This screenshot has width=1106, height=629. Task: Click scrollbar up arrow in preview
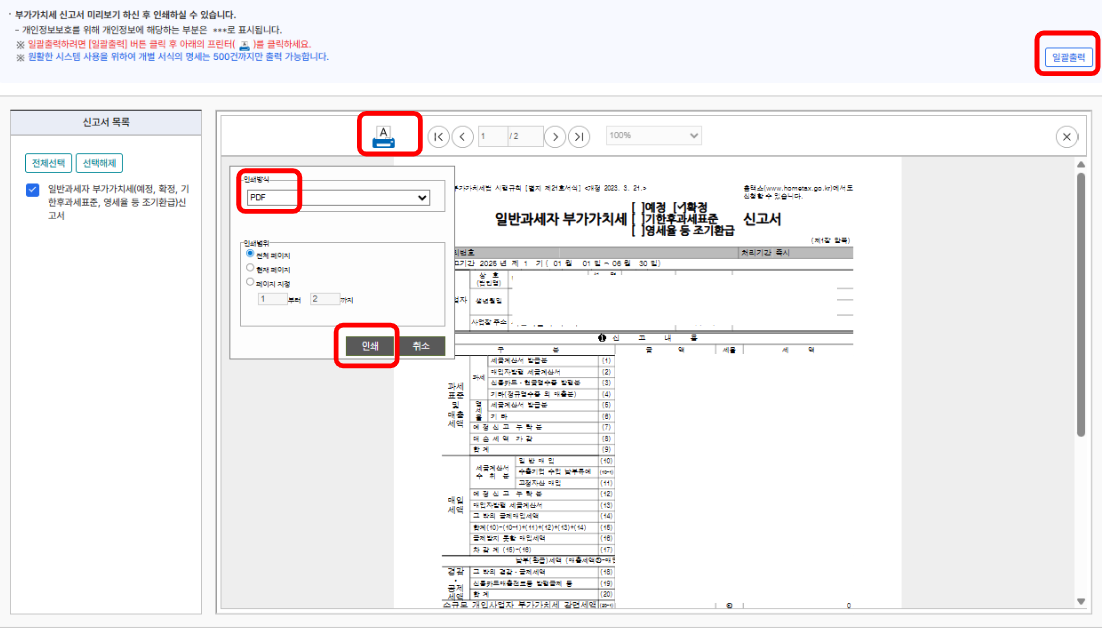(1081, 164)
